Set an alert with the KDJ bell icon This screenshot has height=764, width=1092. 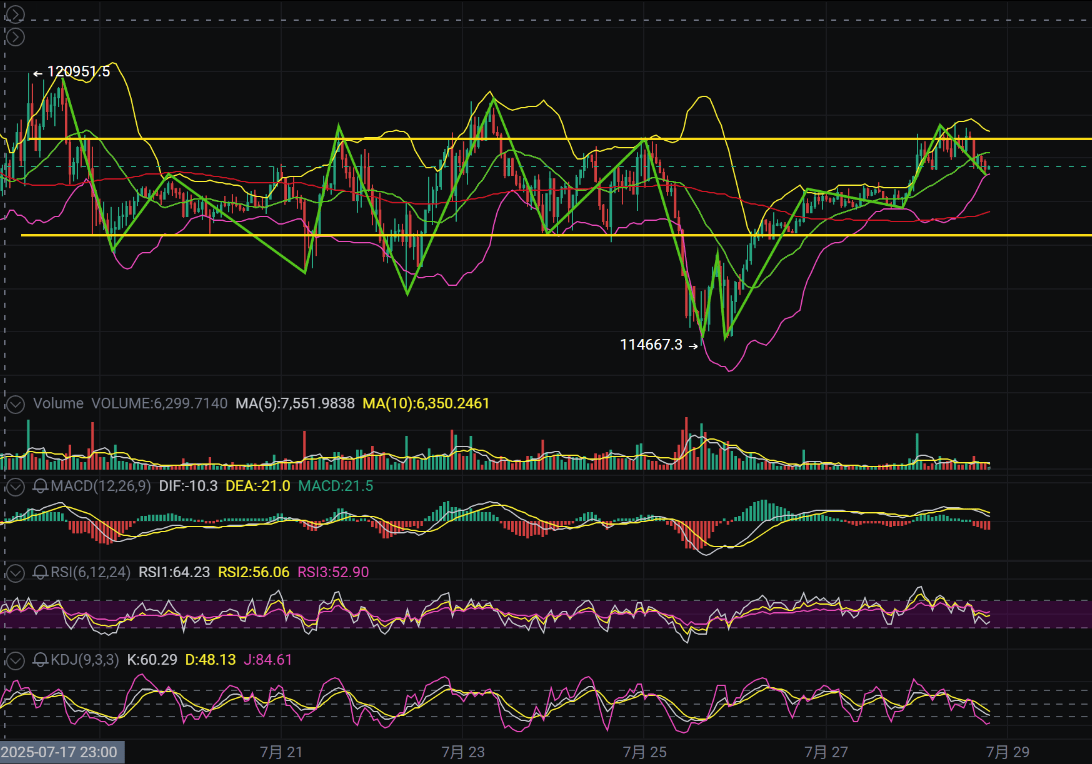point(40,660)
